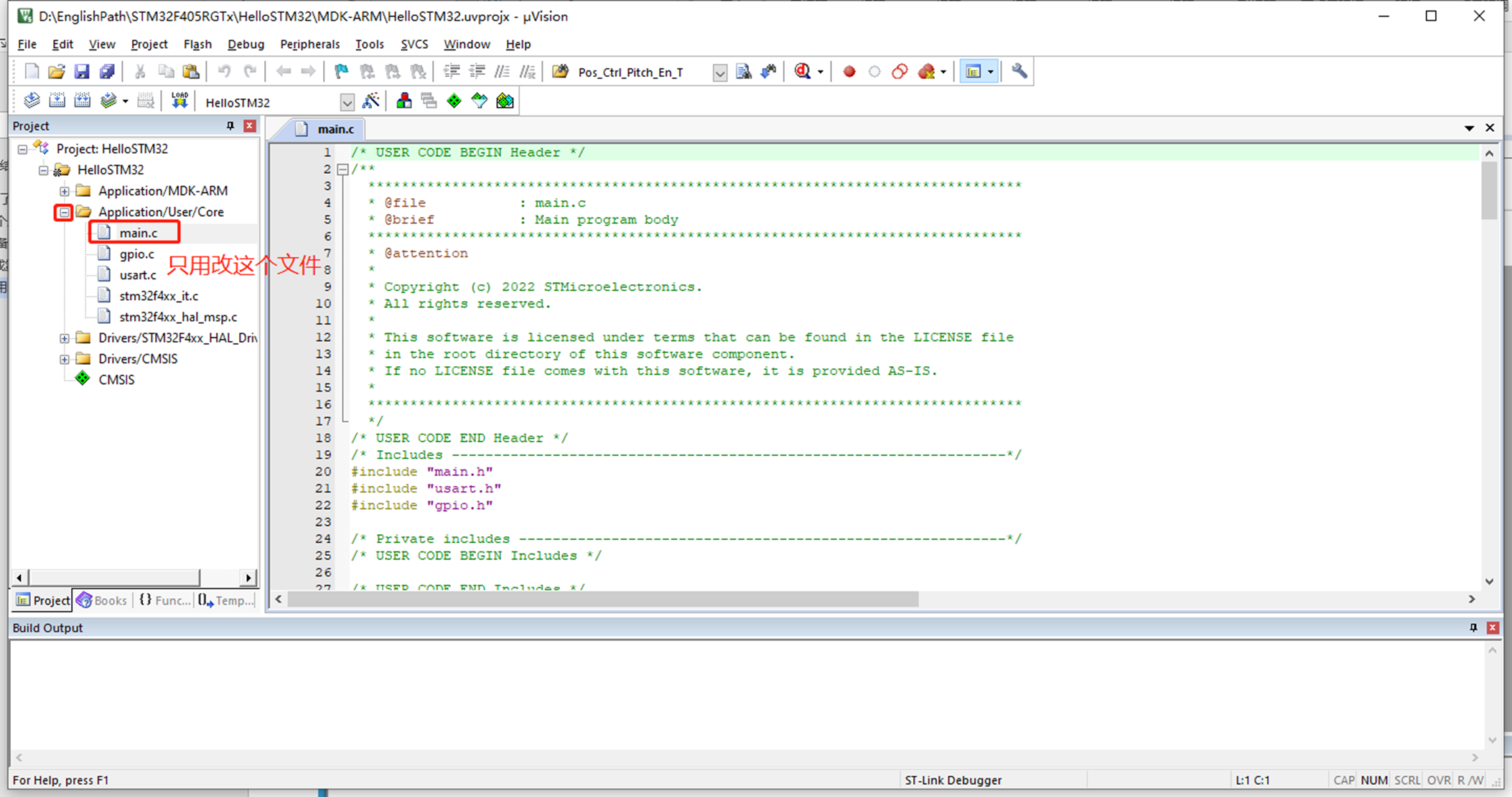This screenshot has width=1512, height=797.
Task: Save the current file with the floppy icon
Action: pyautogui.click(x=82, y=72)
